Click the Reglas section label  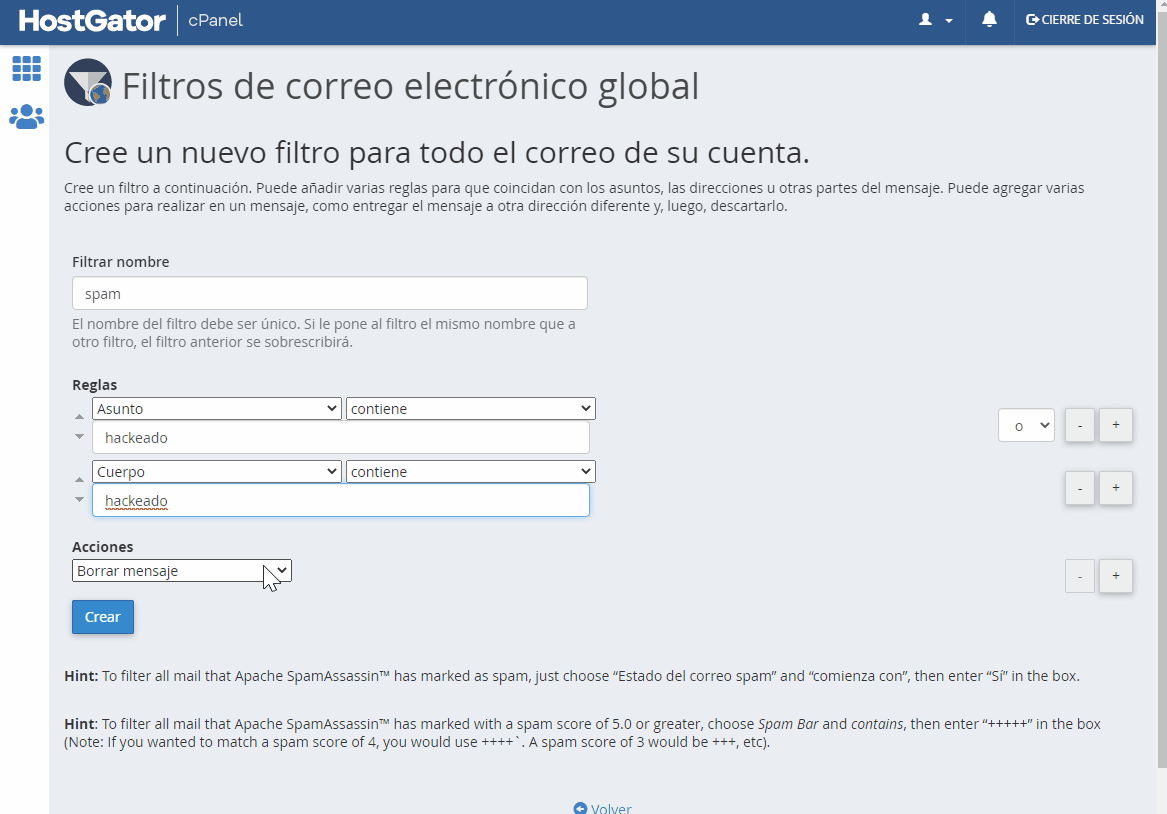coord(95,385)
